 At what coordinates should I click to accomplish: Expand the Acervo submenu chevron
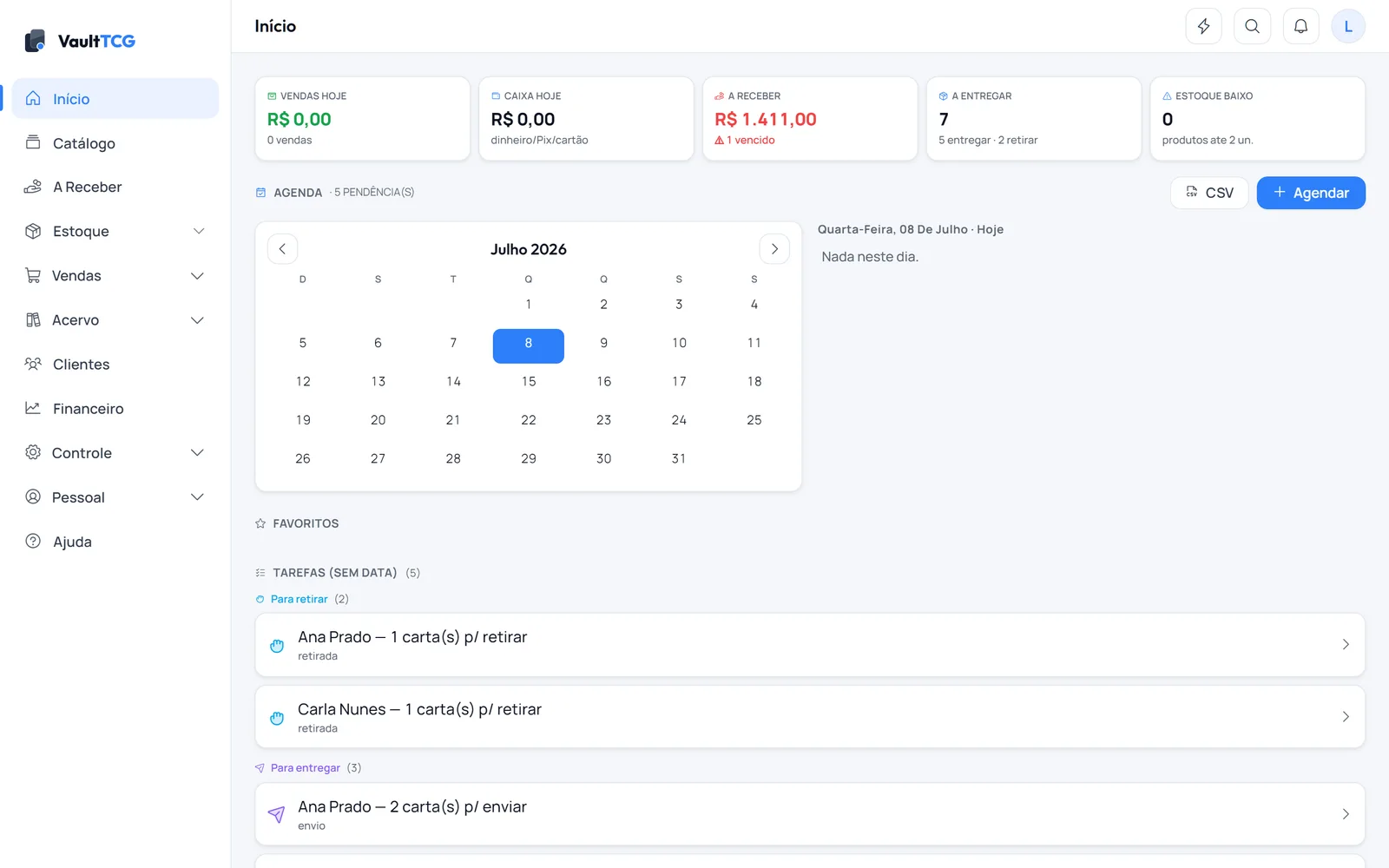[197, 319]
